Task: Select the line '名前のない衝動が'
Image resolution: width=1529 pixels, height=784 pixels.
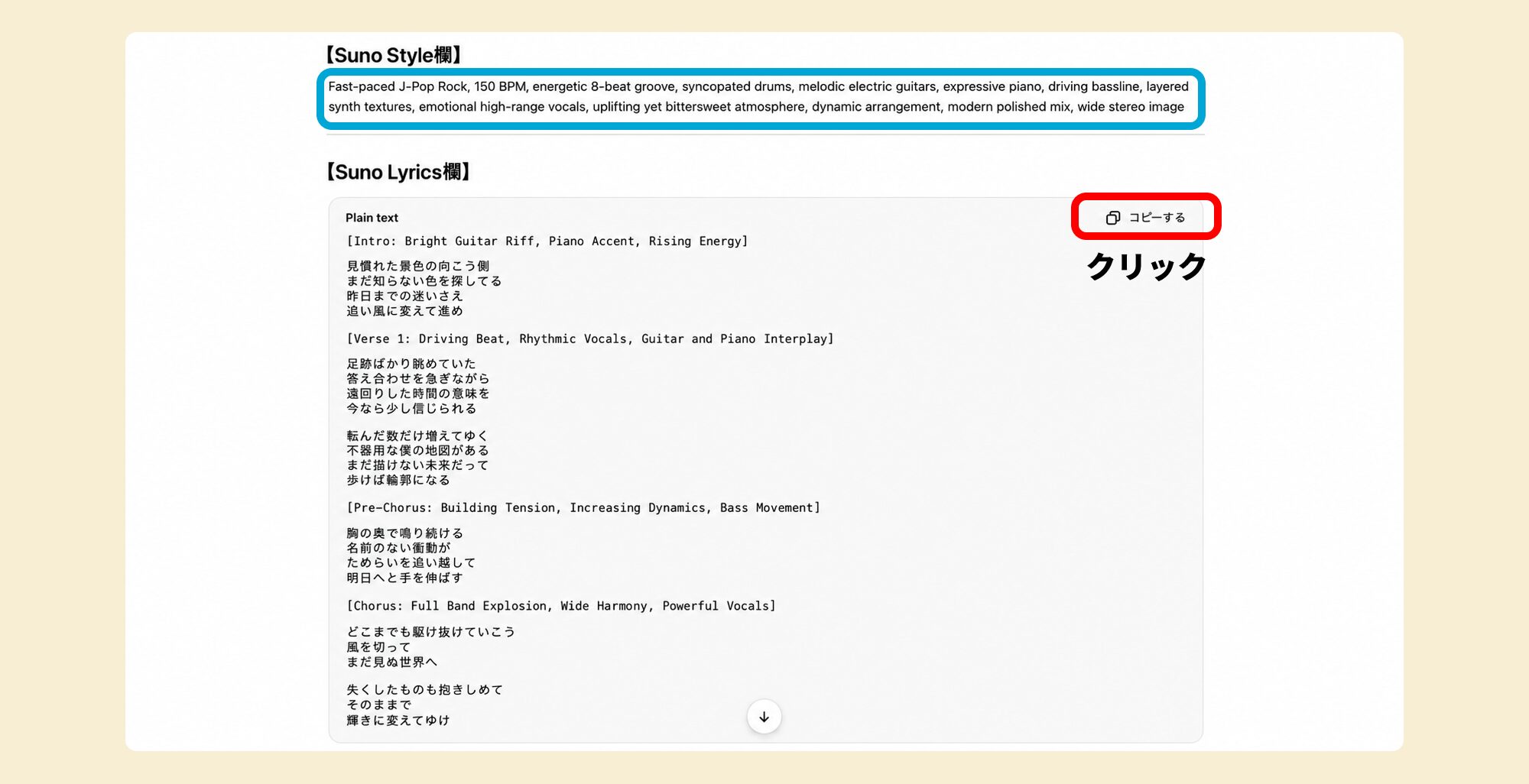Action: point(398,548)
